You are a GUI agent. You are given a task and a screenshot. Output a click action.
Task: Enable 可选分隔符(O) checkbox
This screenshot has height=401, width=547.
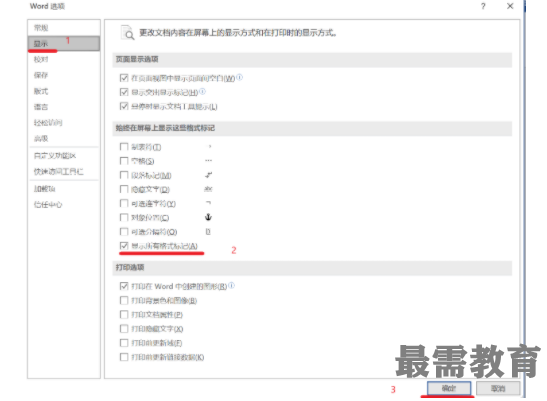(124, 231)
